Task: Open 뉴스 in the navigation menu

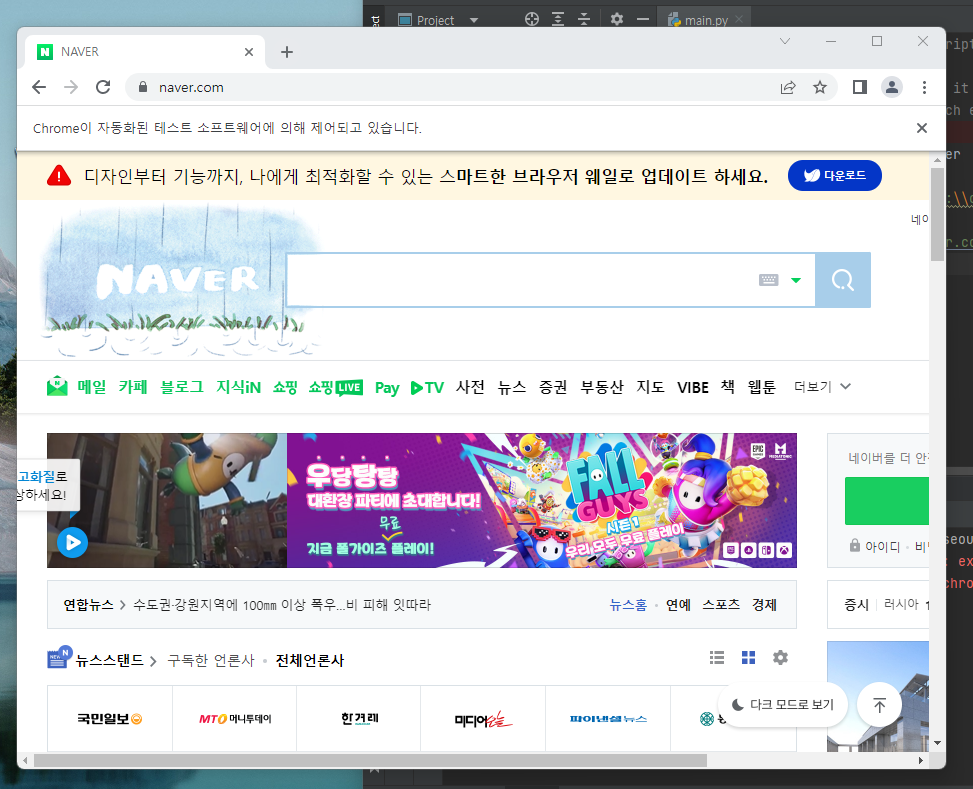Action: (x=512, y=387)
